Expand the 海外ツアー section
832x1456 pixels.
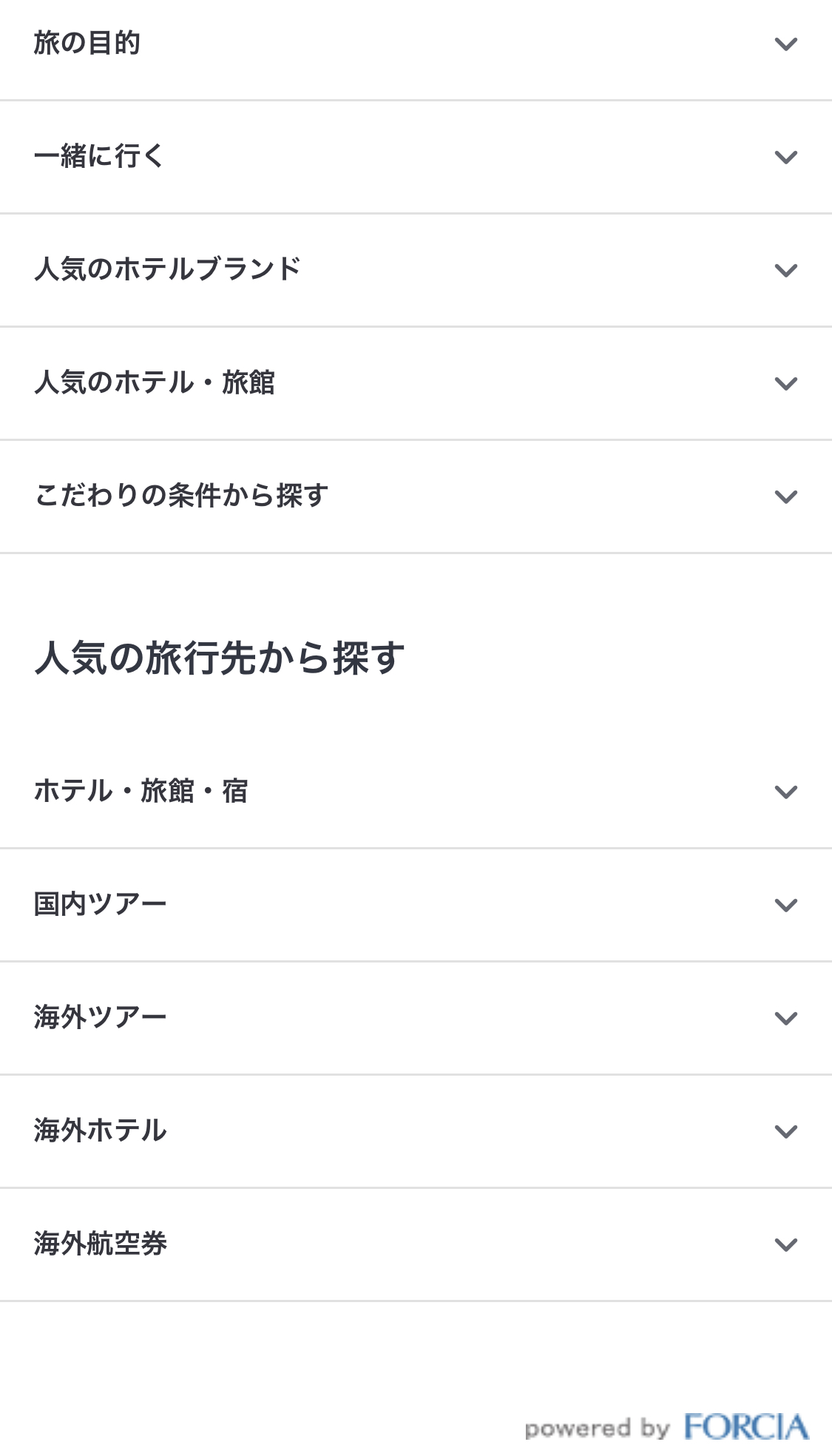tap(101, 1018)
